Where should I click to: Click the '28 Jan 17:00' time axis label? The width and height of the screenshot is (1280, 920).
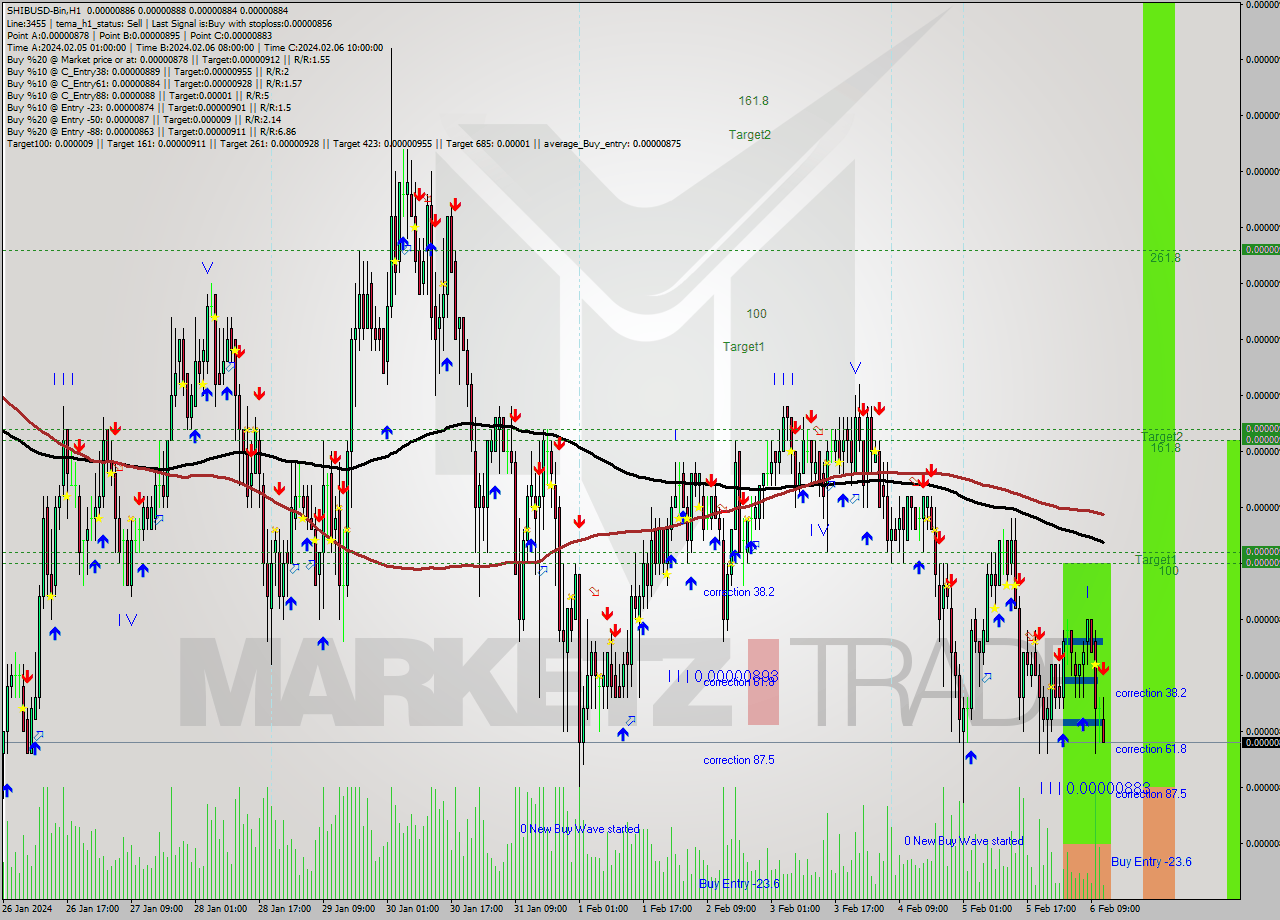(285, 909)
